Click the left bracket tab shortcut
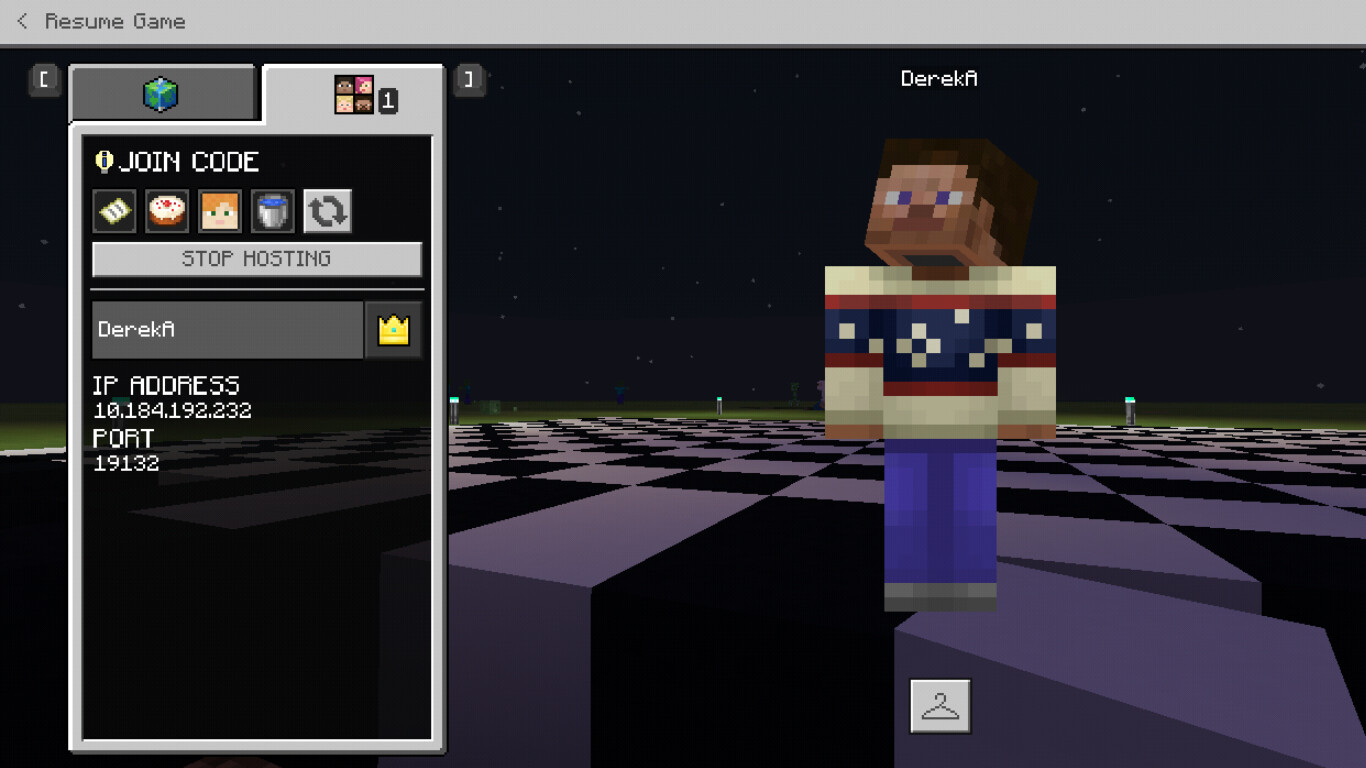The width and height of the screenshot is (1366, 768). pyautogui.click(x=45, y=79)
